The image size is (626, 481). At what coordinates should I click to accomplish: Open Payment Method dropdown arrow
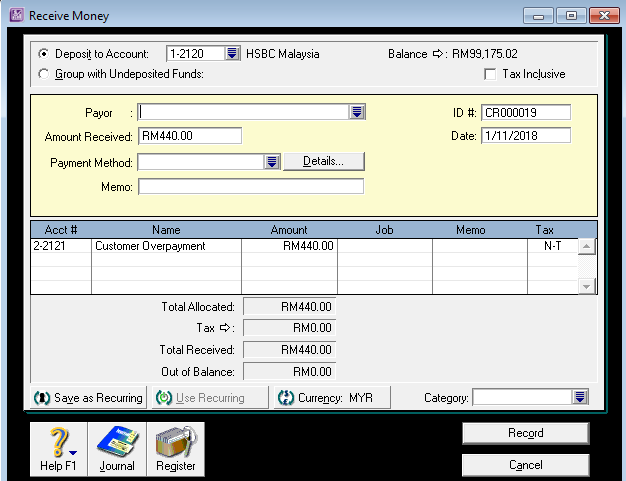click(272, 162)
